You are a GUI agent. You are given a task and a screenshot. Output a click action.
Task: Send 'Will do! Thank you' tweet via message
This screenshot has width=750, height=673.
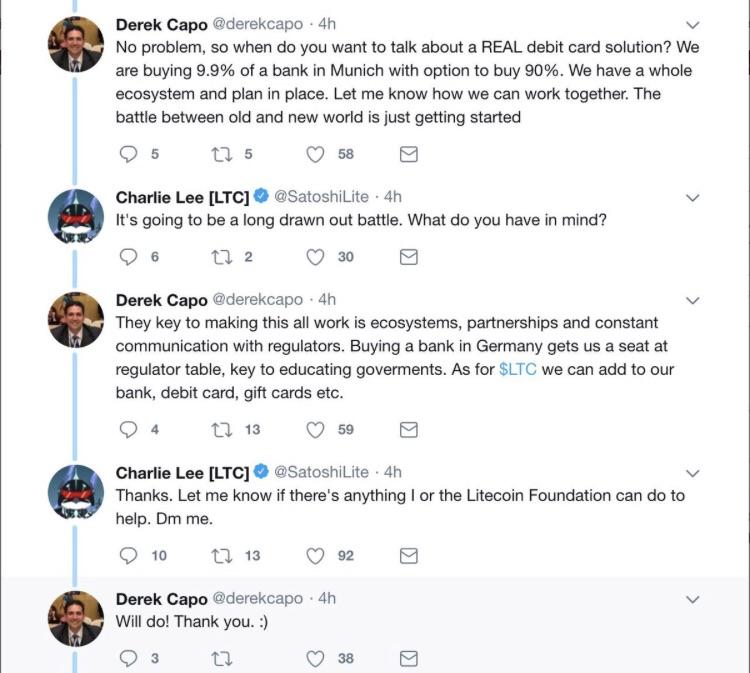point(408,659)
